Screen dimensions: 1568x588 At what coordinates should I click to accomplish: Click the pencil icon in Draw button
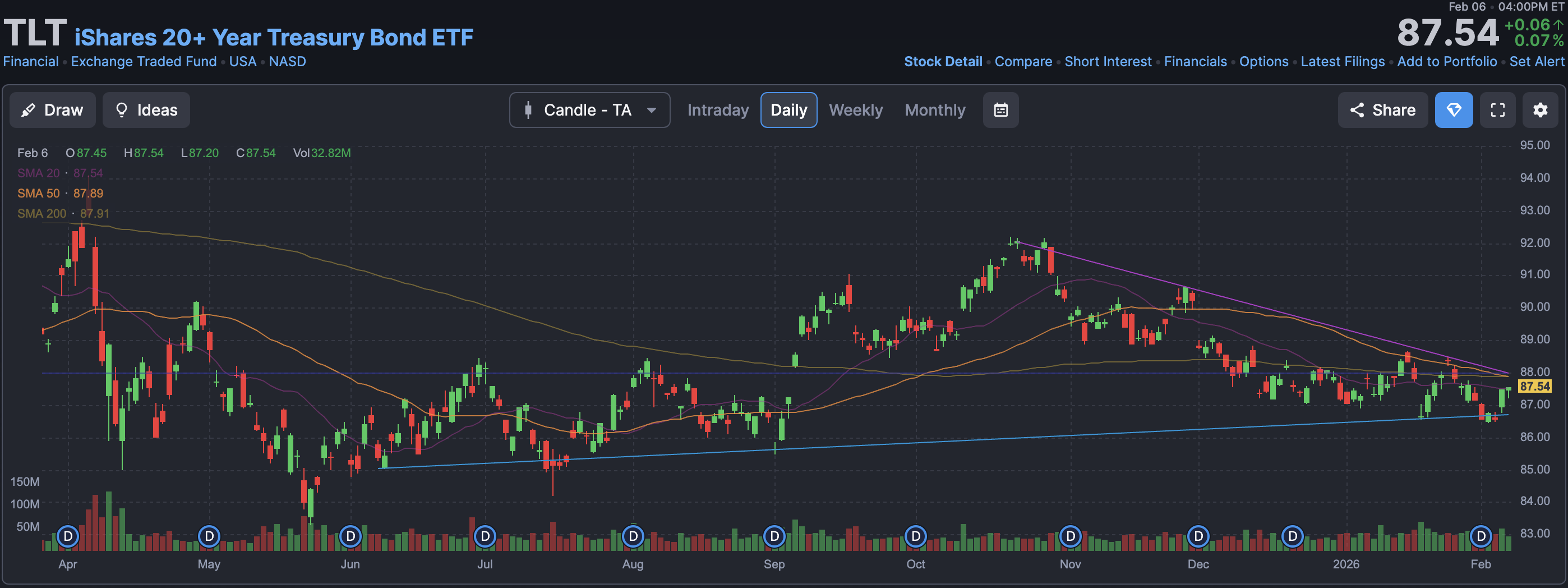click(28, 110)
